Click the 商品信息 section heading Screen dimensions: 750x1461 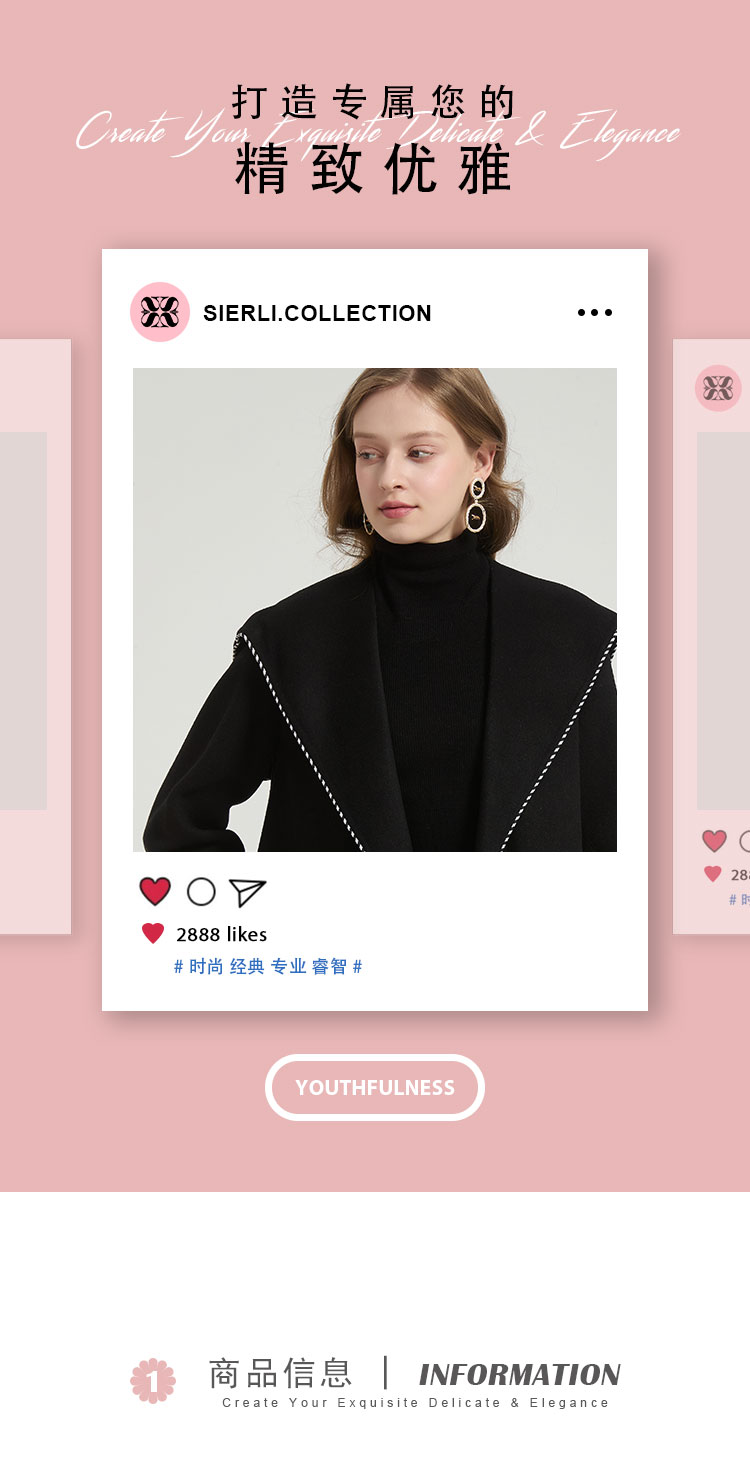point(280,1373)
